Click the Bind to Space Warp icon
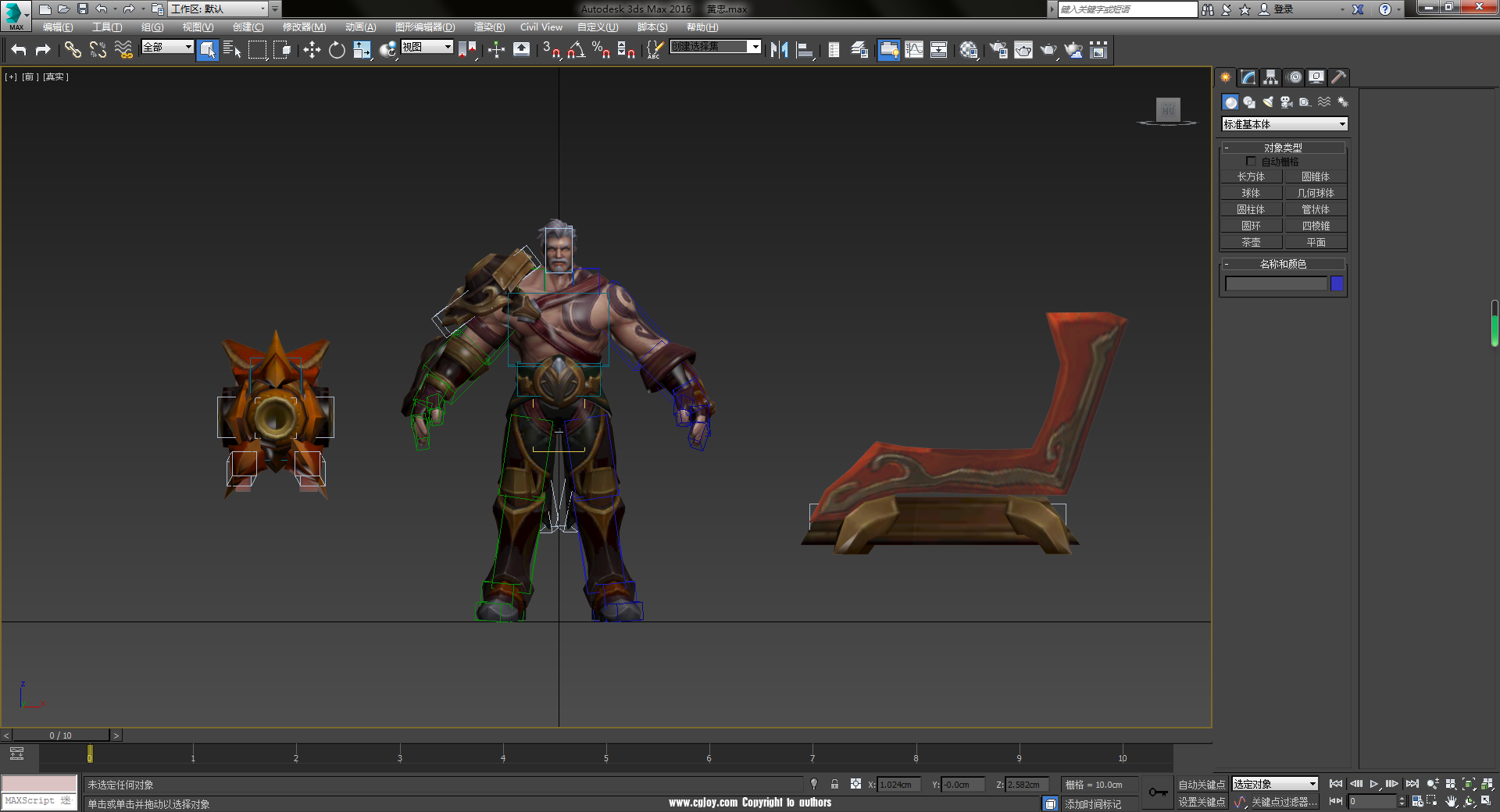The width and height of the screenshot is (1500, 812). click(x=123, y=50)
